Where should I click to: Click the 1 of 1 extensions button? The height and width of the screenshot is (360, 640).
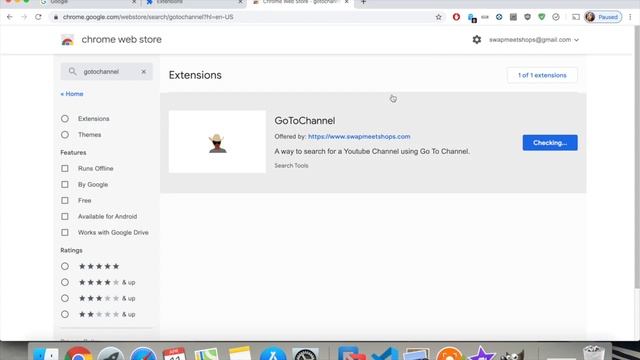(542, 75)
